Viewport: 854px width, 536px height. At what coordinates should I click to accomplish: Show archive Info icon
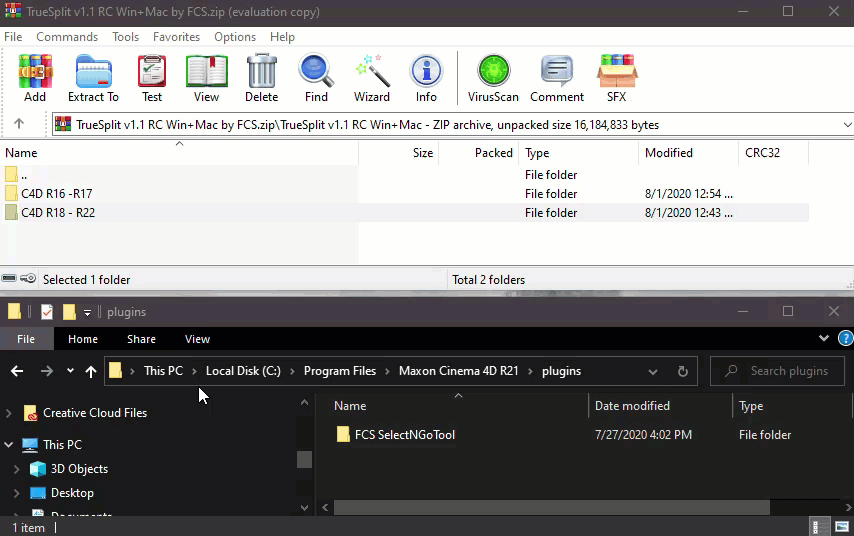[x=426, y=71]
